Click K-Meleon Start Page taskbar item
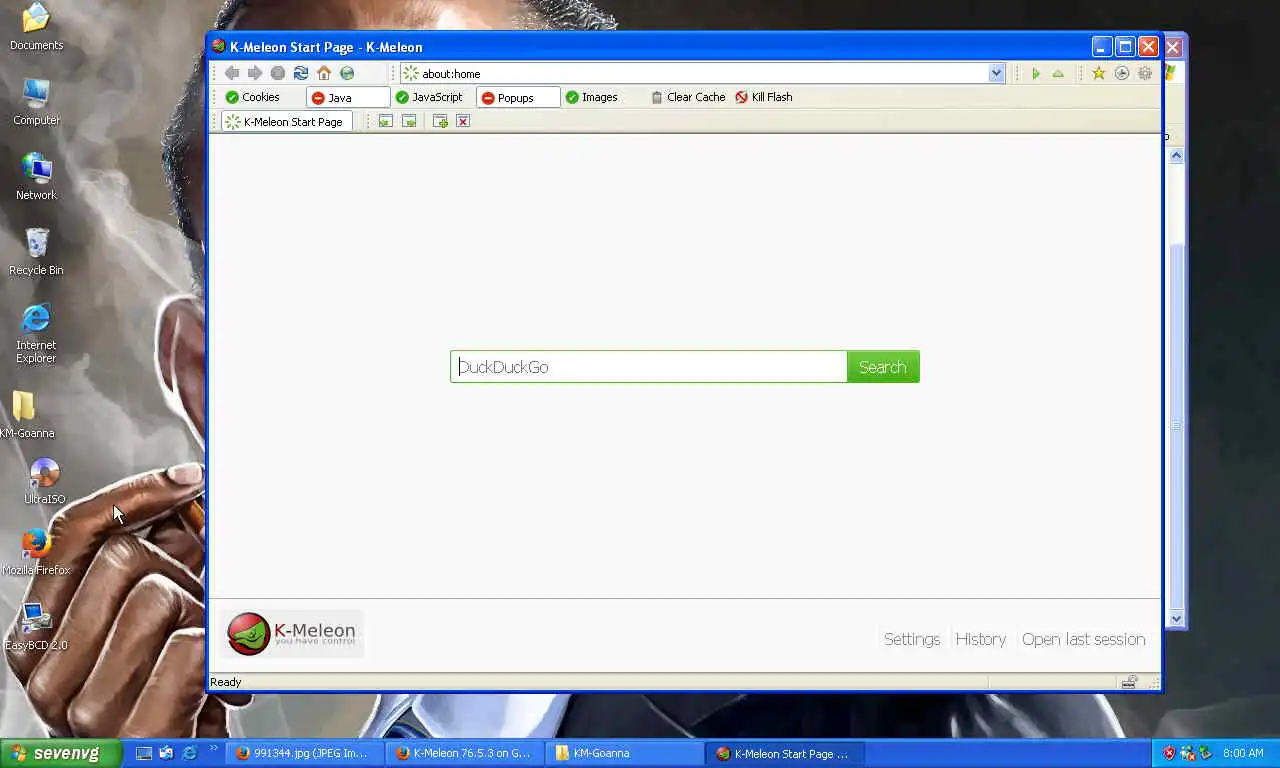 pos(785,754)
